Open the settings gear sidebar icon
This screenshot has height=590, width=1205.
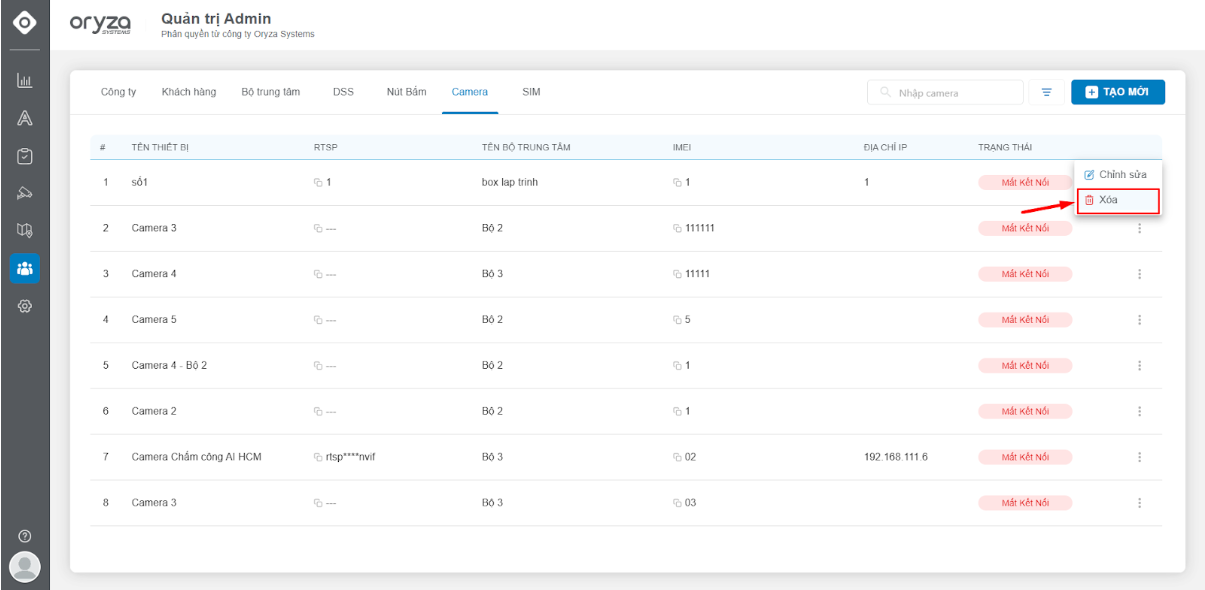pyautogui.click(x=25, y=306)
